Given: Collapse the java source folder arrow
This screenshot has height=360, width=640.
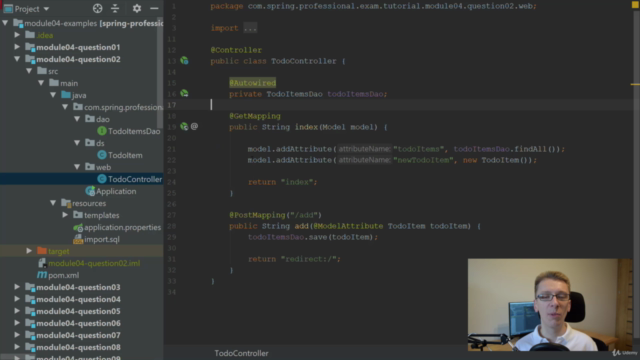Looking at the screenshot, I should click(x=53, y=95).
